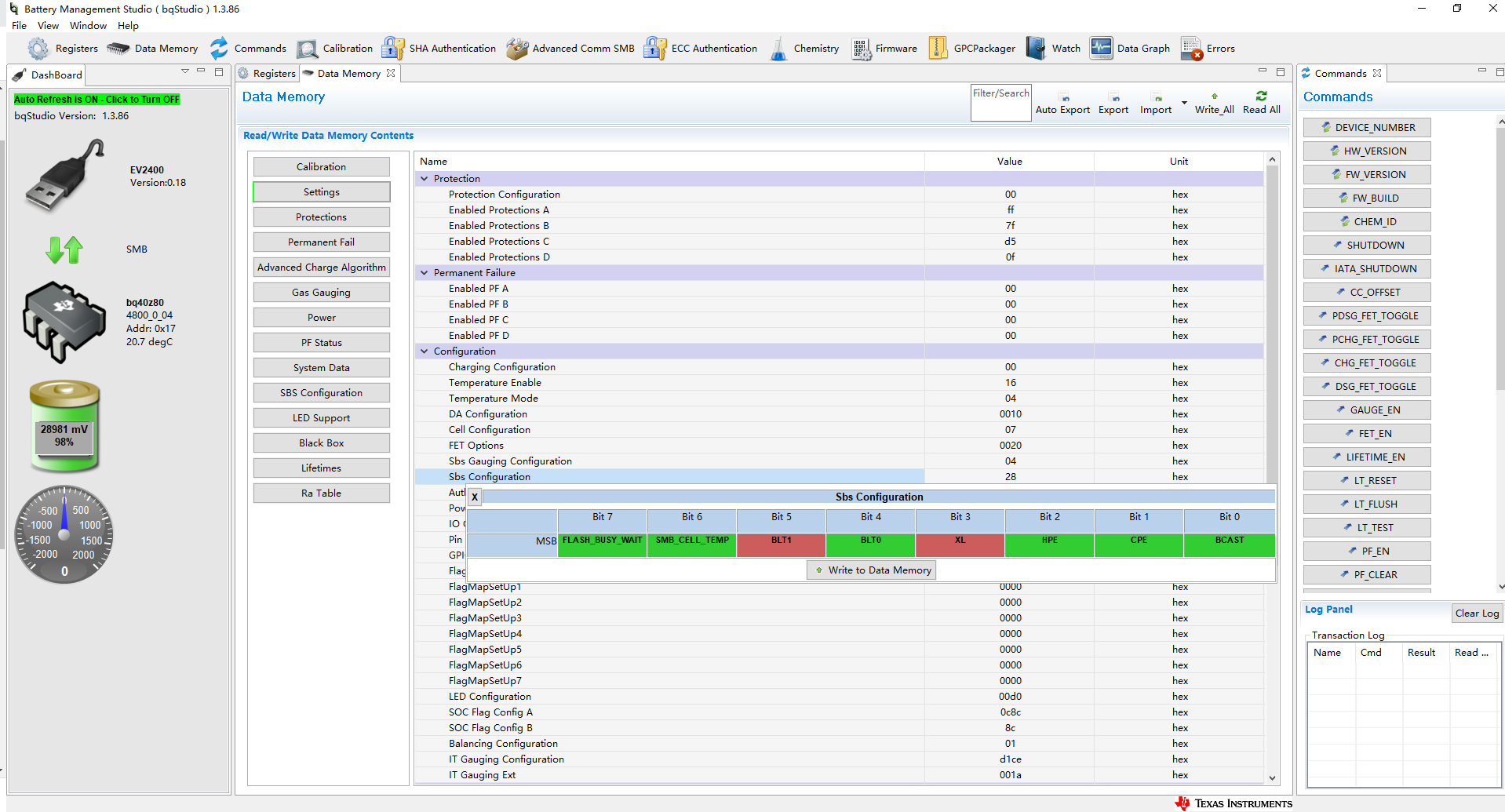The width and height of the screenshot is (1505, 812).
Task: Click the Read All refresh icon
Action: coord(1261,96)
